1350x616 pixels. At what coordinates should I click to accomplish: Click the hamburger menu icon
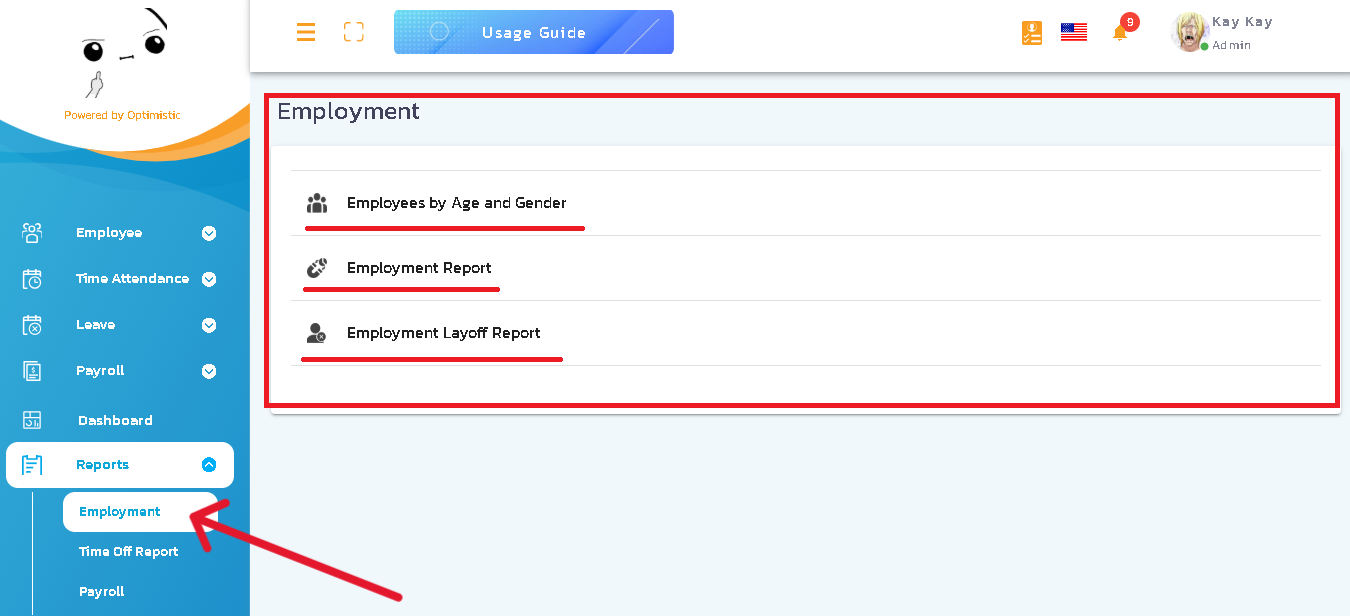pos(305,31)
